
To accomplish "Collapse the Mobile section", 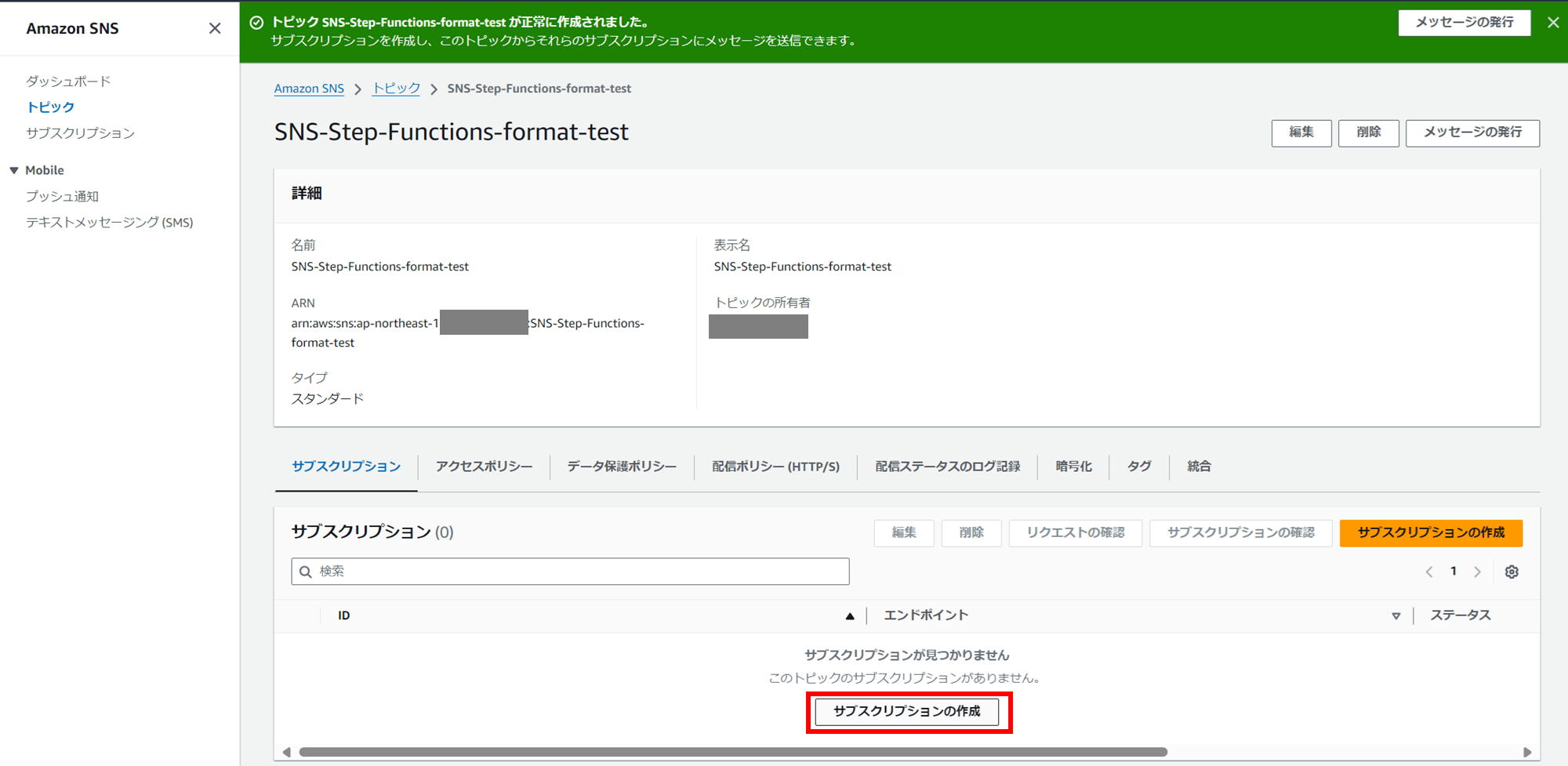I will (14, 170).
